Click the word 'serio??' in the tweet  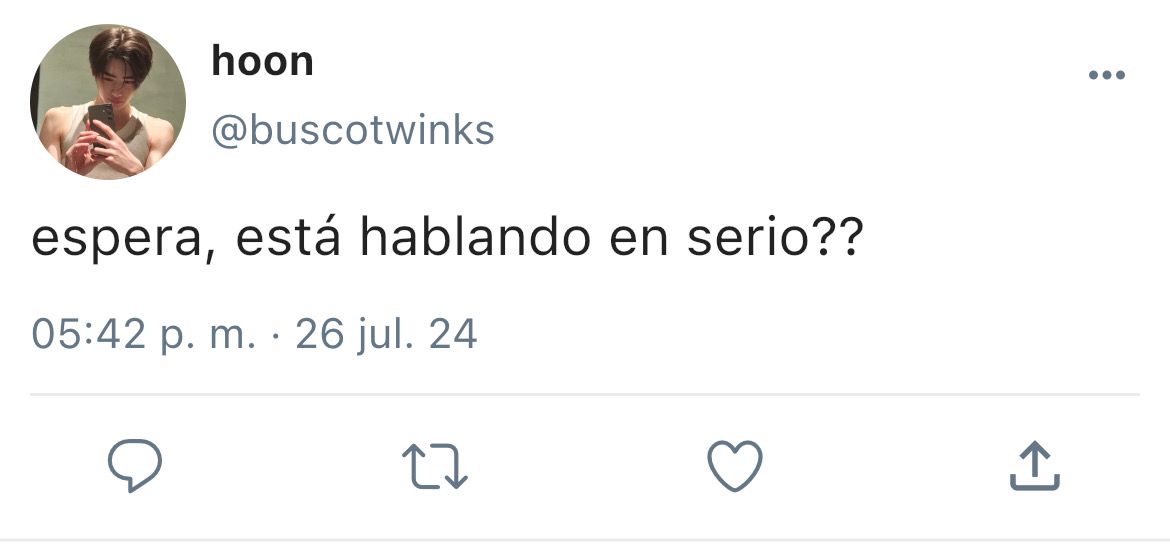pyautogui.click(x=775, y=239)
